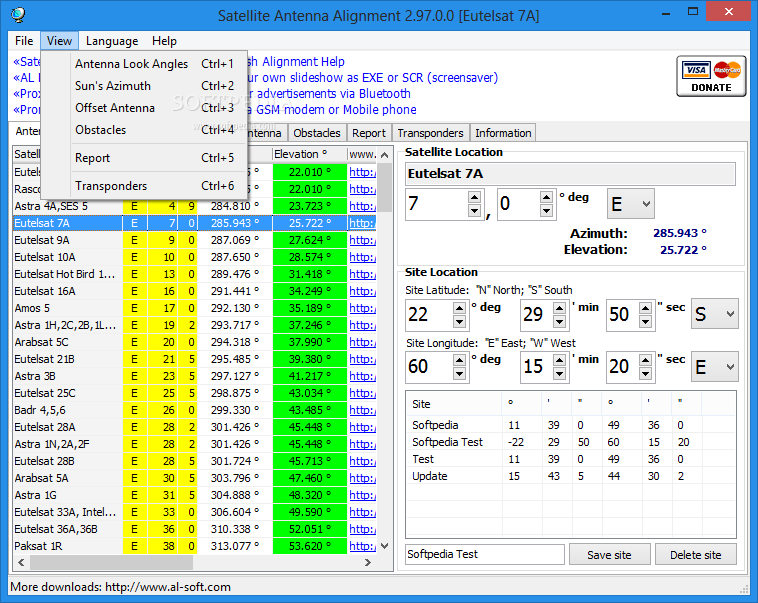Click the Eutelsat 7A satellite name field
The width and height of the screenshot is (758, 603).
[x=570, y=174]
